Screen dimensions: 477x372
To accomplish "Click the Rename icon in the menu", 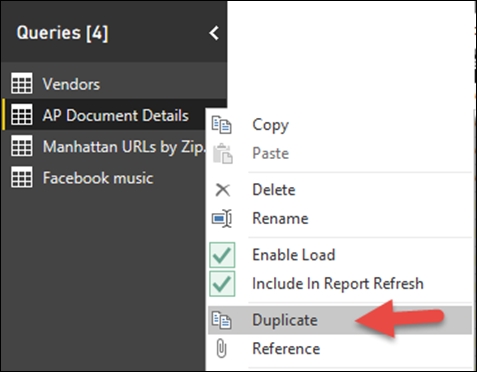I will tap(222, 219).
